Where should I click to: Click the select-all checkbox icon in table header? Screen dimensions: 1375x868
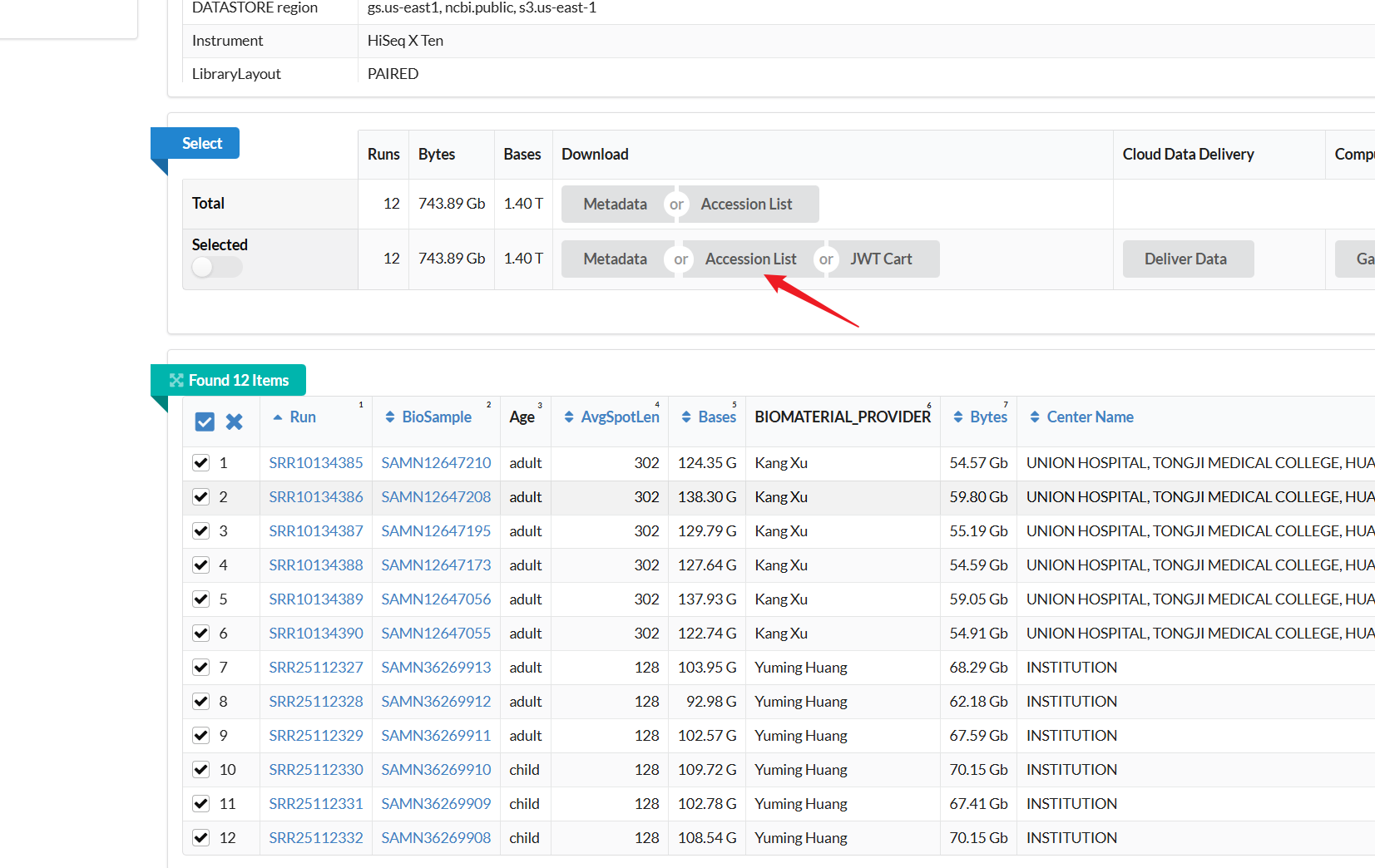coord(205,422)
